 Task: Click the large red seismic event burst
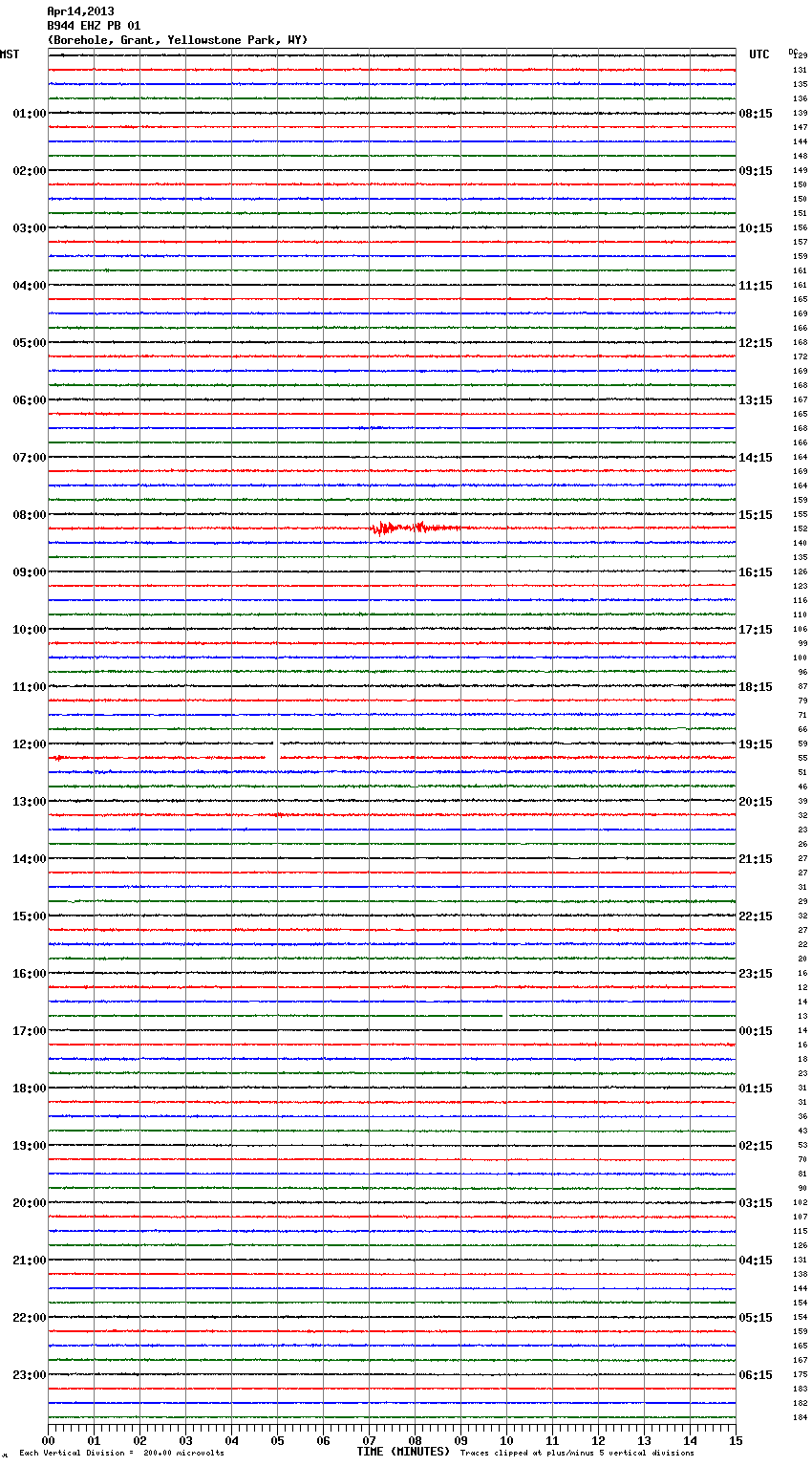point(415,528)
